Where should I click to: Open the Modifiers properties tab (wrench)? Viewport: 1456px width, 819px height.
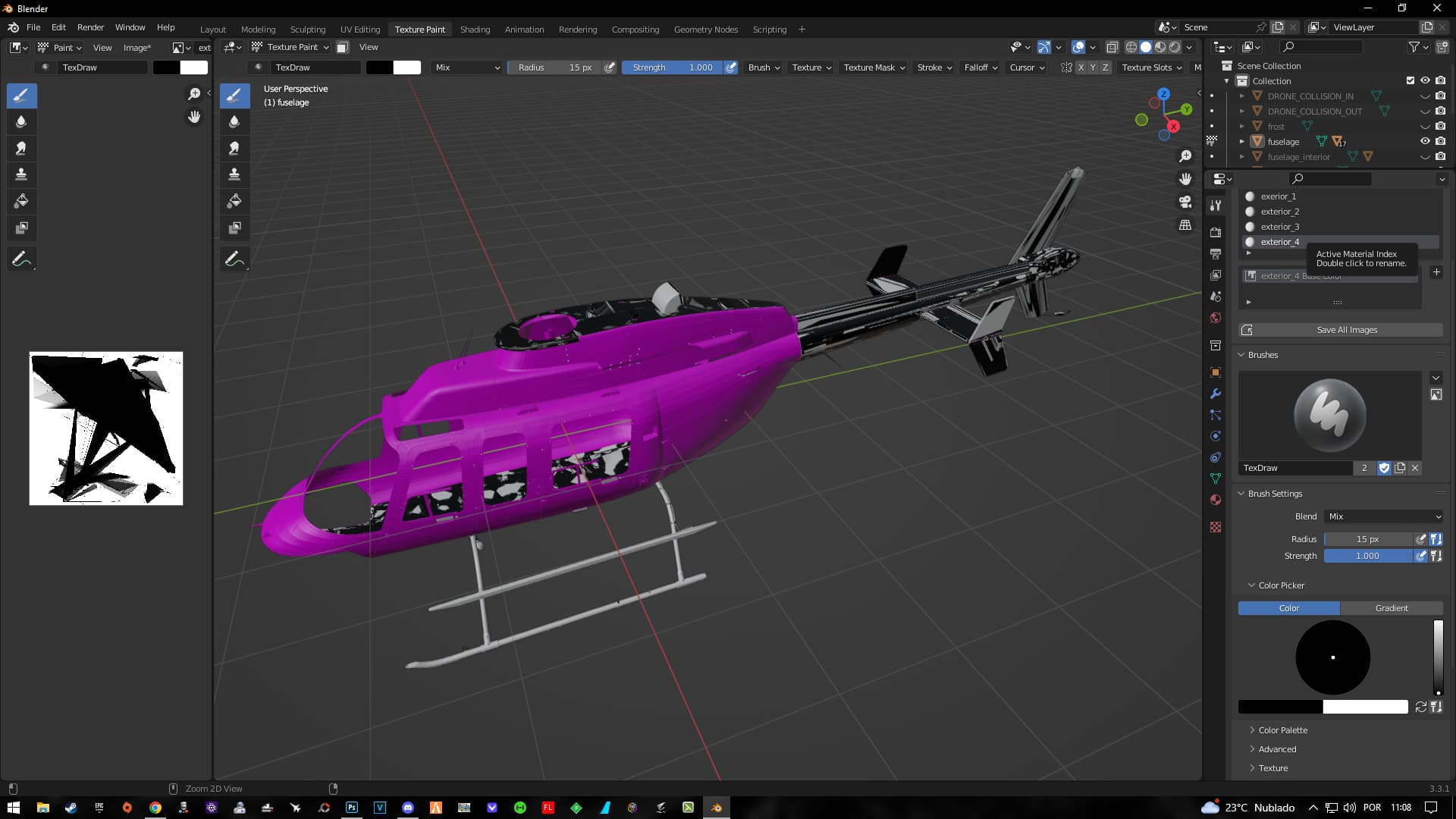1216,394
